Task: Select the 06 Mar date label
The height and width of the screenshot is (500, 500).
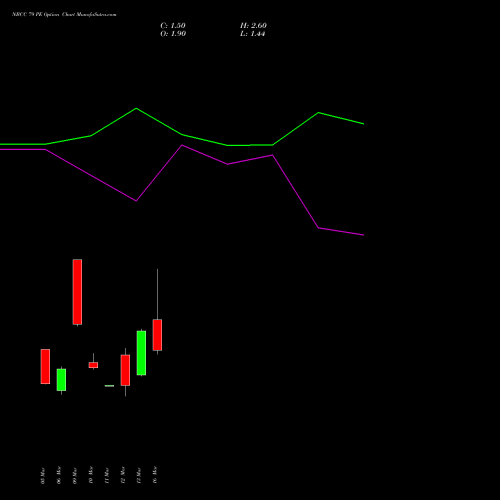Action: 59,475
